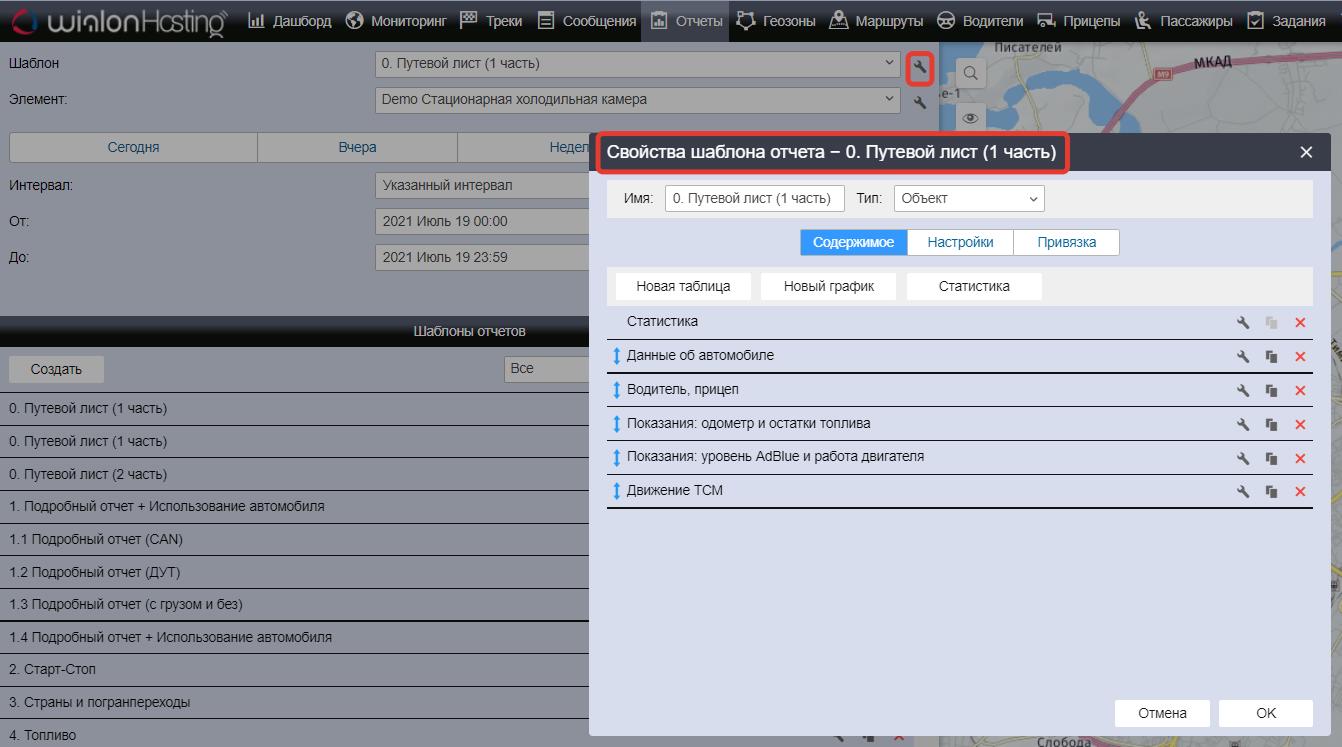Copy the Водитель, прицеп table
This screenshot has width=1342, height=747.
pyautogui.click(x=1271, y=391)
